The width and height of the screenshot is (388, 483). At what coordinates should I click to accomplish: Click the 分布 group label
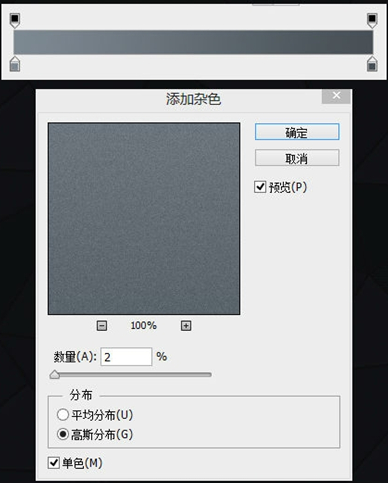tap(81, 395)
